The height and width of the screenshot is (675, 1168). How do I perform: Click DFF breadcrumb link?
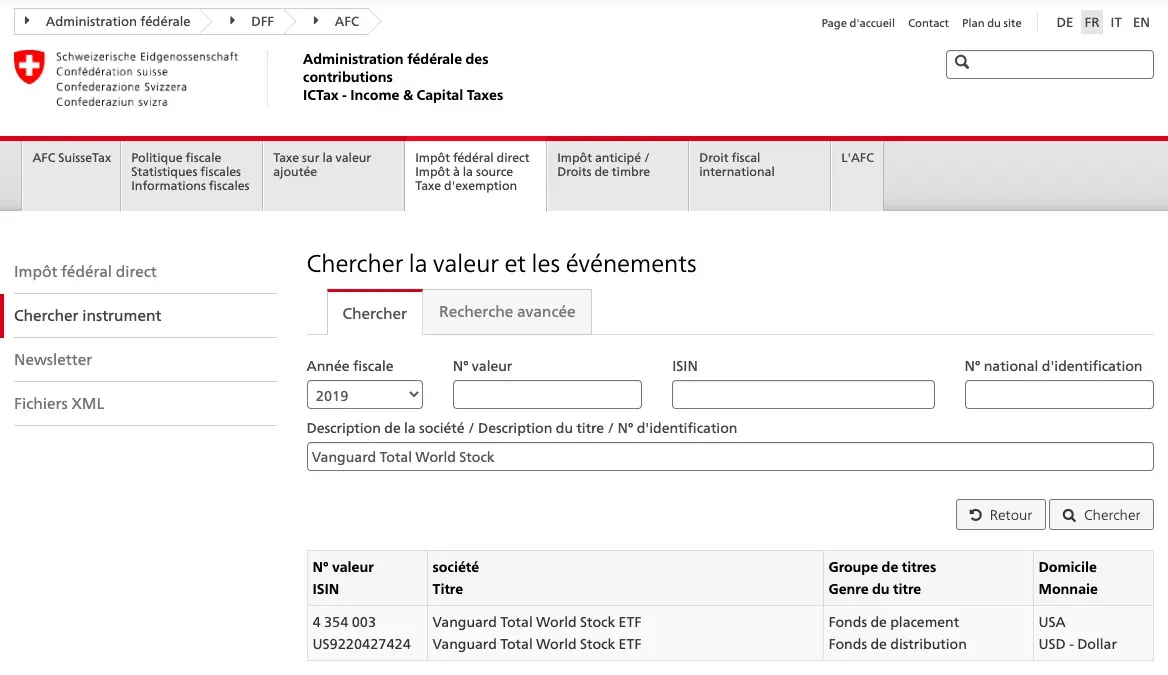(x=262, y=22)
